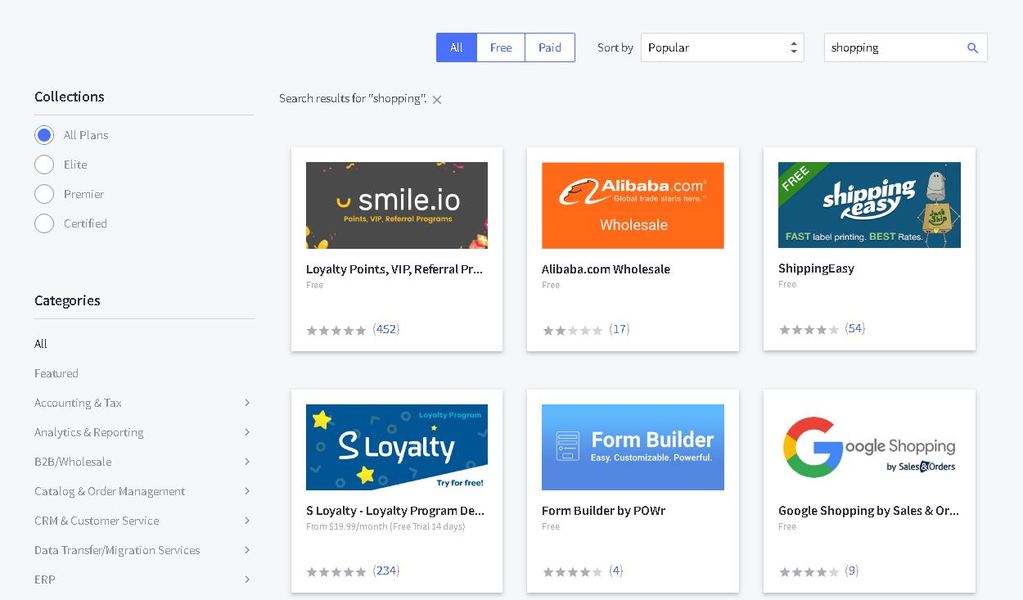Click star rating of S Loyalty app
This screenshot has height=600, width=1023.
[x=336, y=572]
